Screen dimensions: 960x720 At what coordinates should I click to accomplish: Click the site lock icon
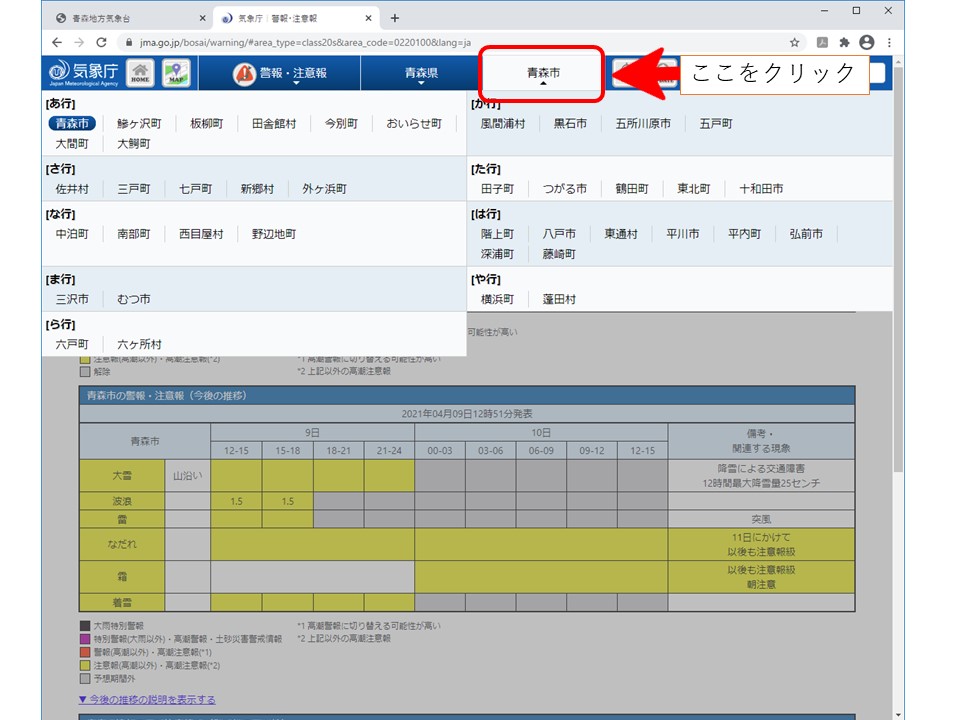(x=129, y=42)
